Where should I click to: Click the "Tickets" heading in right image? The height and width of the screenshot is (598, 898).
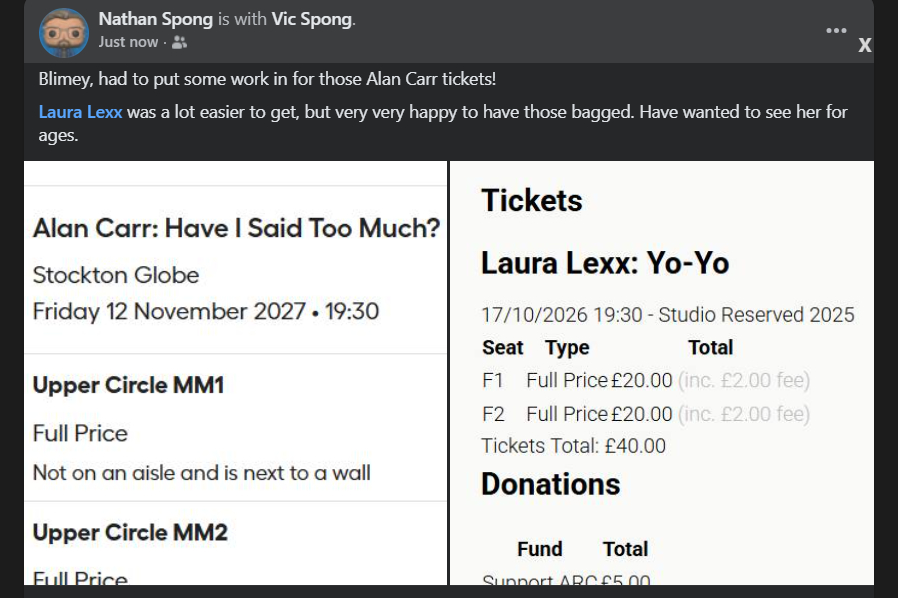532,200
